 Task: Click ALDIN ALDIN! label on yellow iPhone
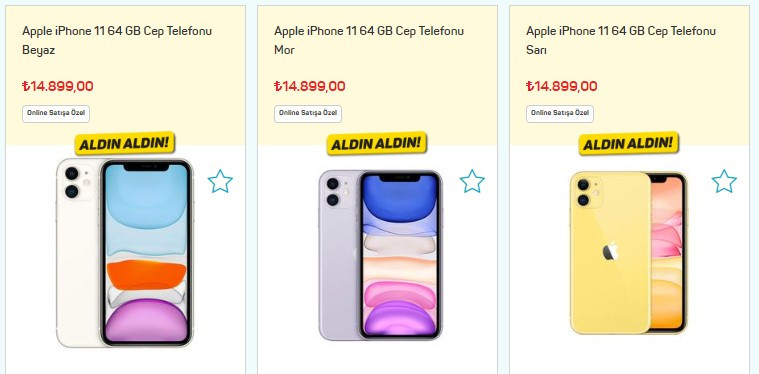pos(629,143)
